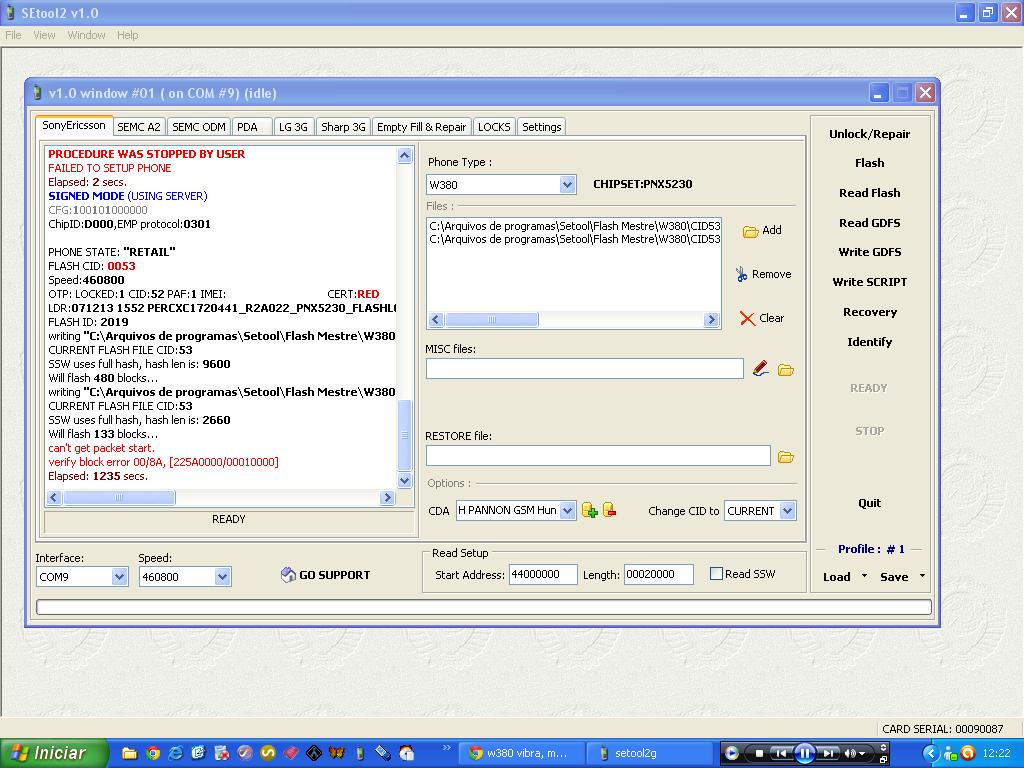1024x768 pixels.
Task: Click the Recovery button
Action: point(869,312)
